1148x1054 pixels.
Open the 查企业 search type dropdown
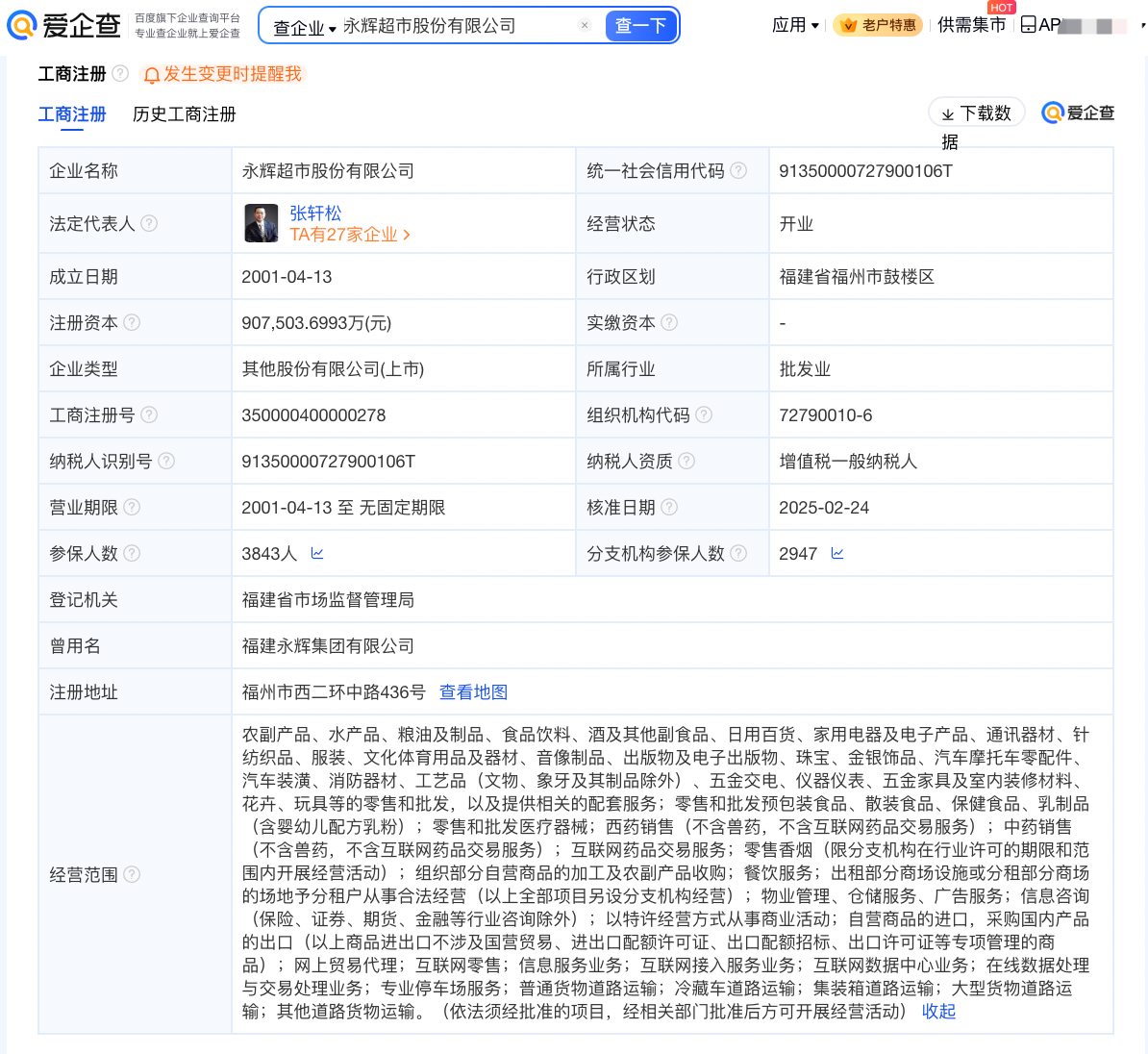304,27
